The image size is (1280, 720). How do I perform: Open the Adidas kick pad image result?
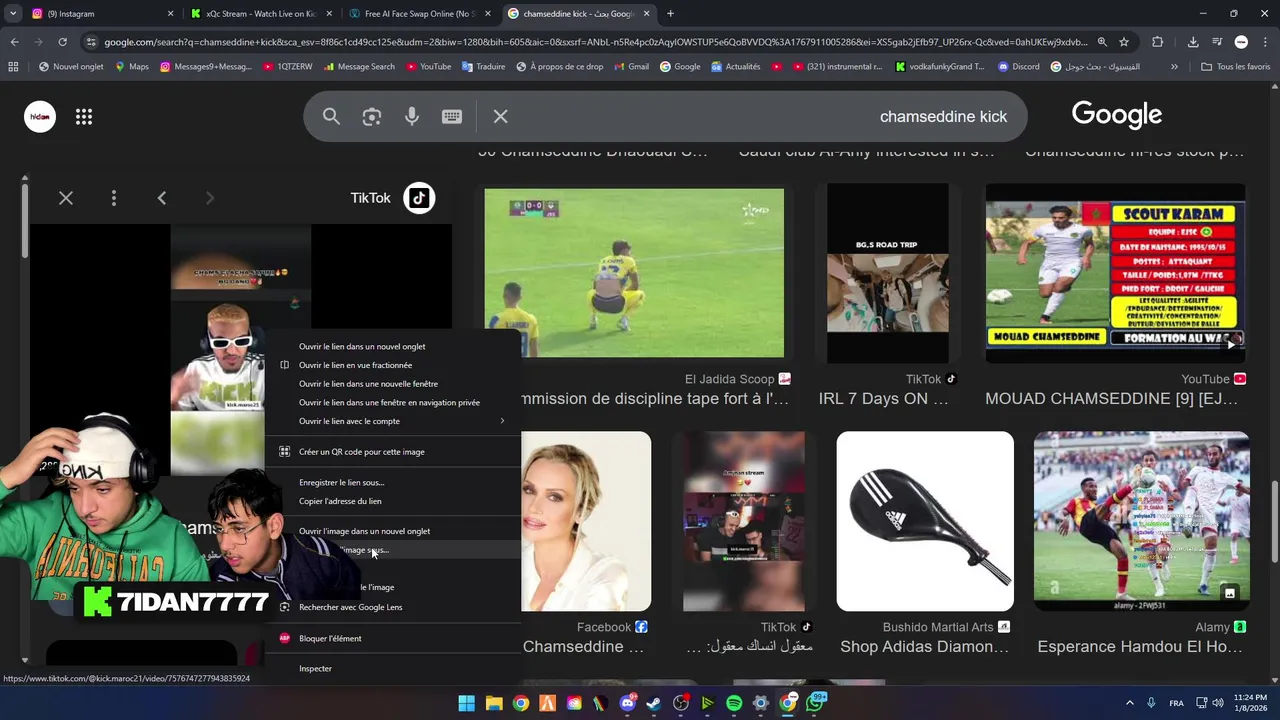click(925, 521)
